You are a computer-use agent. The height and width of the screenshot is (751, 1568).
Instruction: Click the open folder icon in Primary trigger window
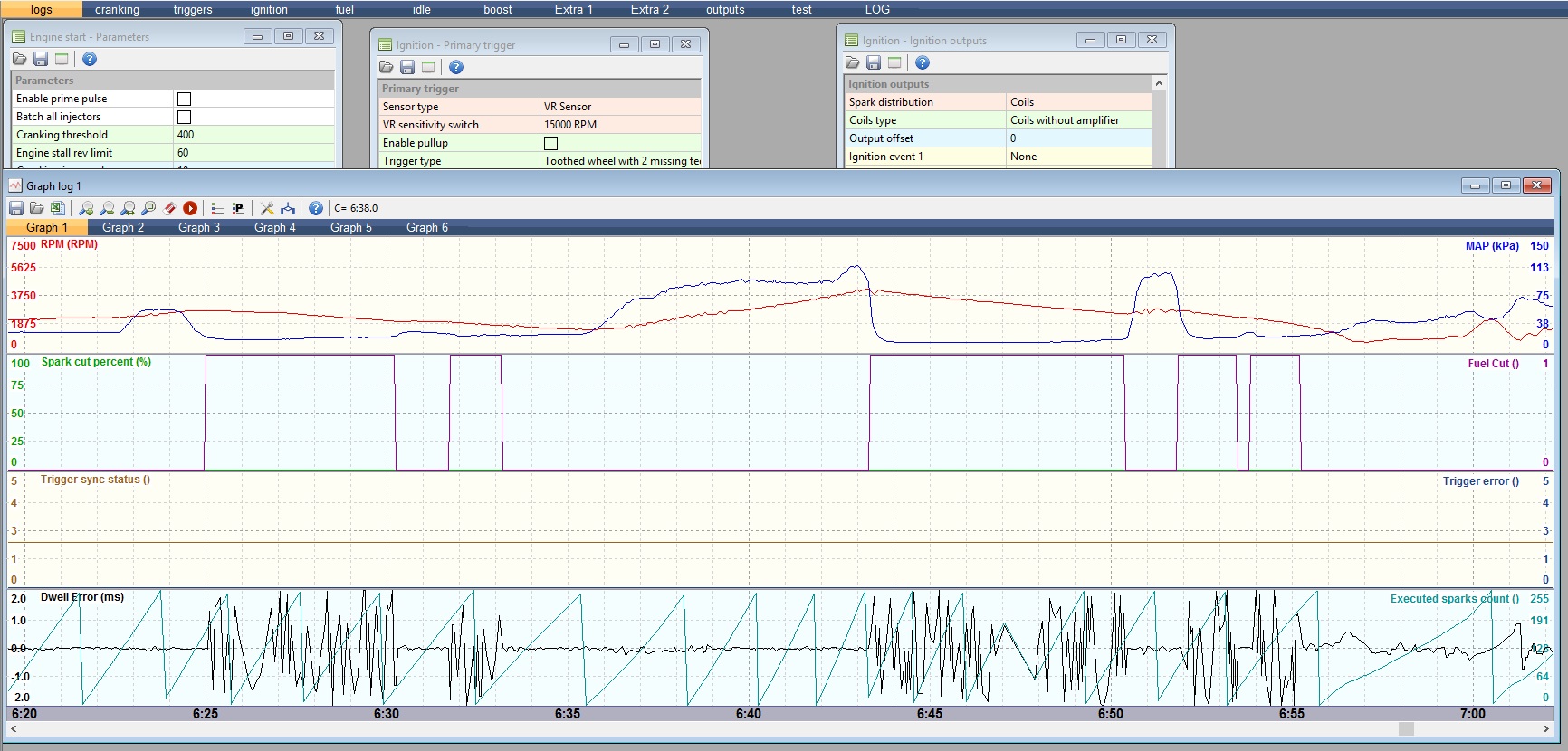click(387, 67)
